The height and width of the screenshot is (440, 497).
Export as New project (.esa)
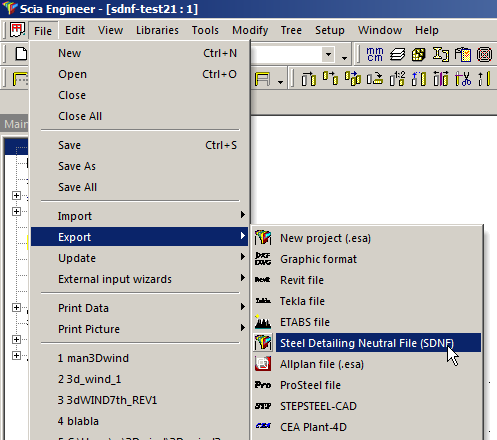point(367,238)
